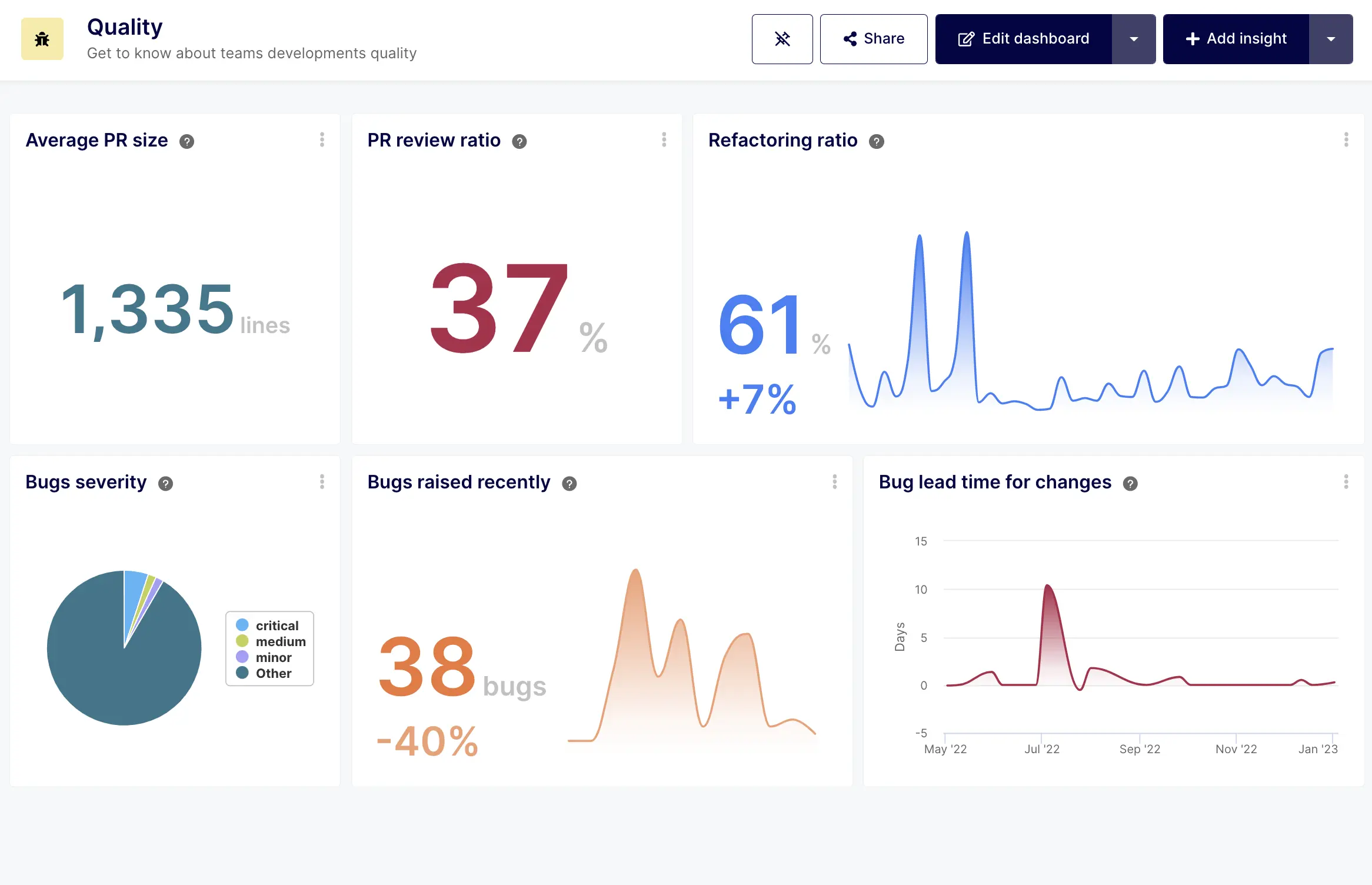Click the Edit dashboard button
This screenshot has width=1372, height=885.
(x=1024, y=39)
